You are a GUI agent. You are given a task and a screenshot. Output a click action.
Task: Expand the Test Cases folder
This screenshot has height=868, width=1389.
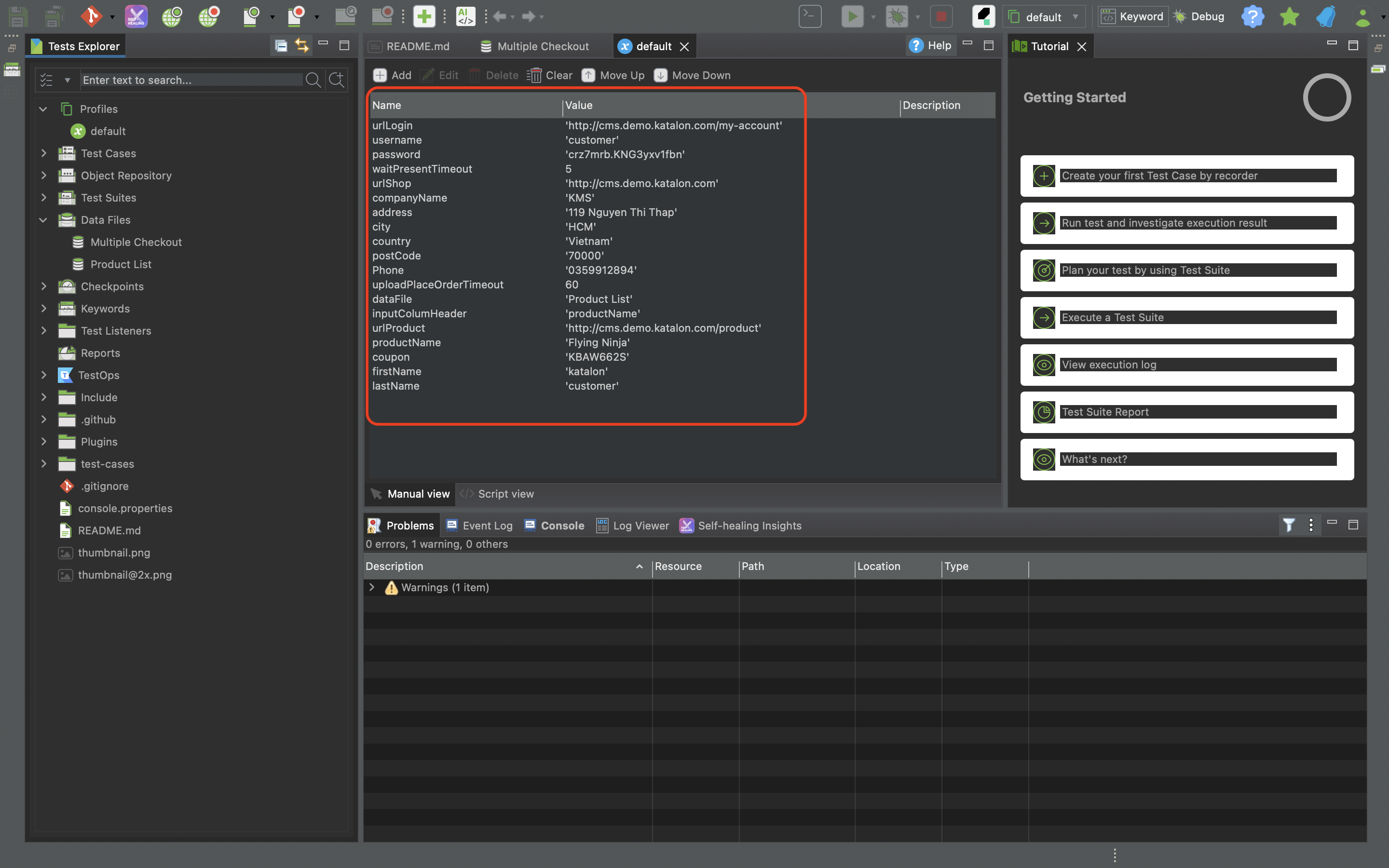[x=43, y=153]
